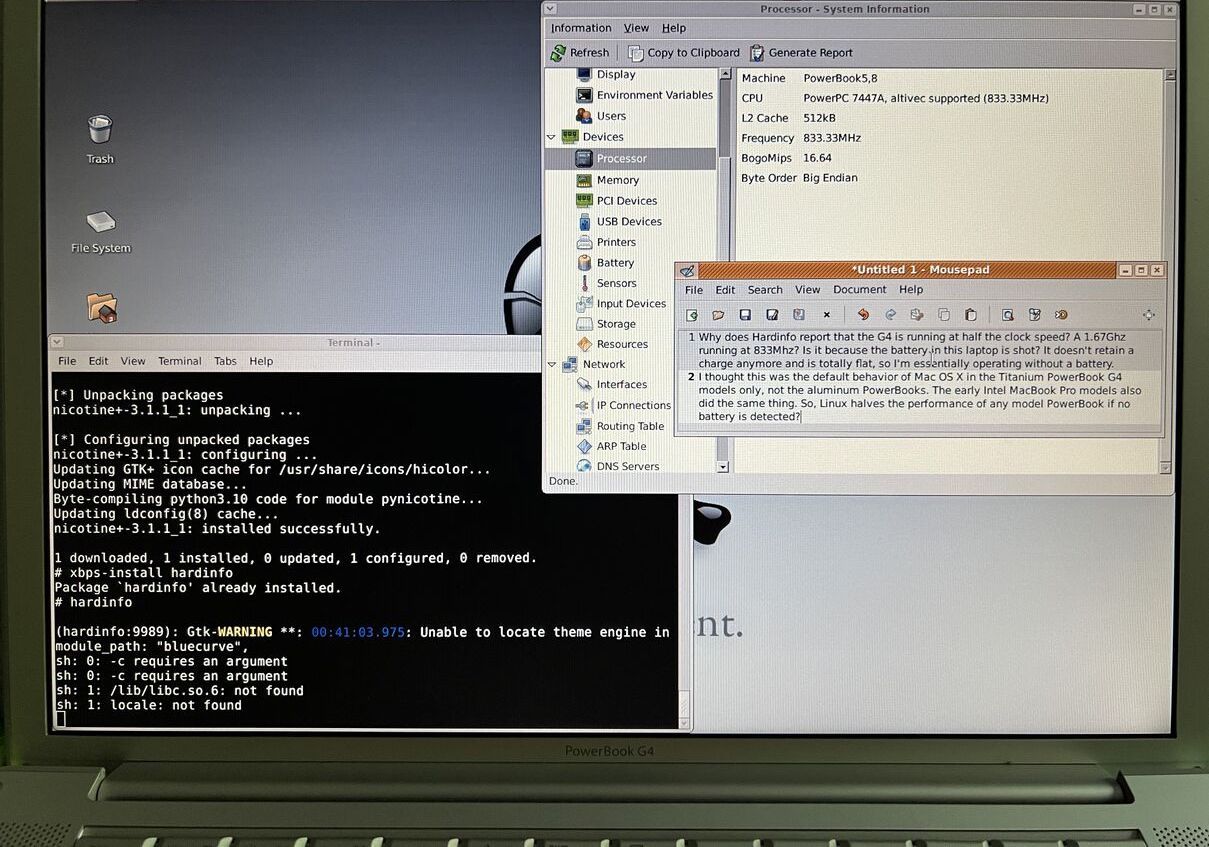
Task: Collapse the Devices tree category
Action: tap(551, 137)
